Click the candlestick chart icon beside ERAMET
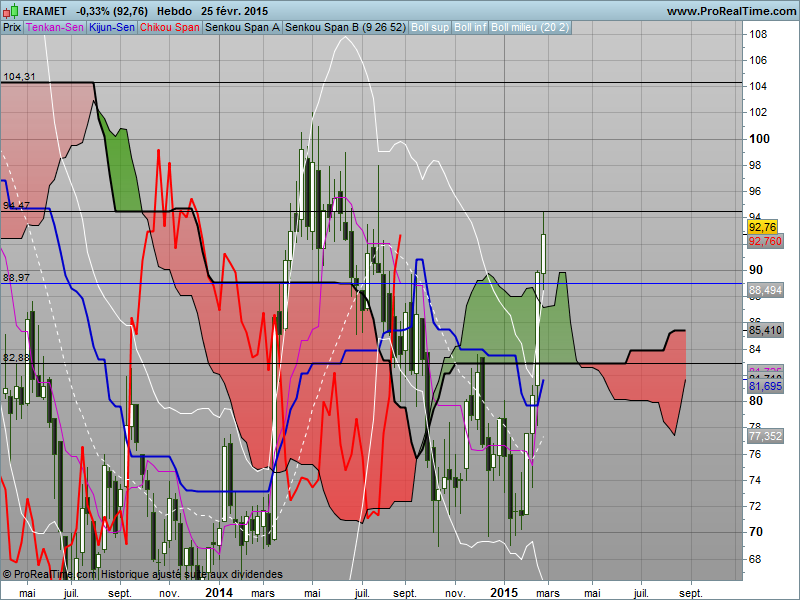Viewport: 800px width, 600px height. point(11,11)
